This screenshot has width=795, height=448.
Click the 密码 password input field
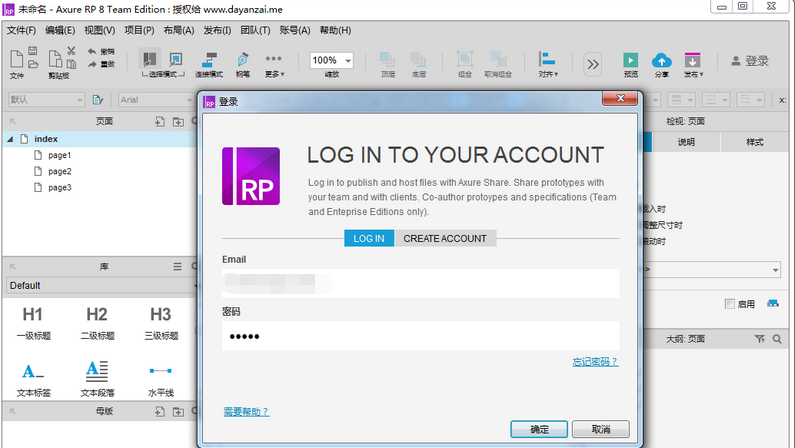[420, 335]
